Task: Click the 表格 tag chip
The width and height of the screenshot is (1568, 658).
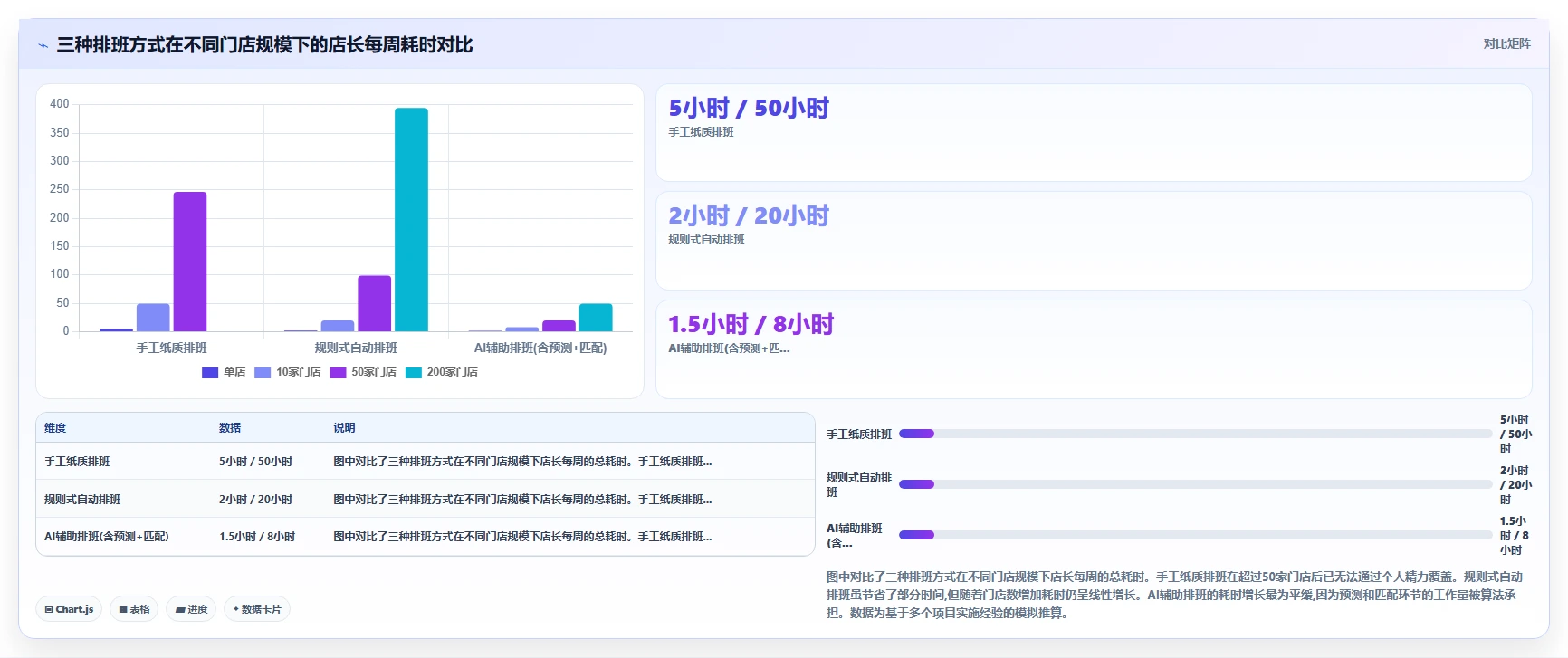Action: [134, 609]
